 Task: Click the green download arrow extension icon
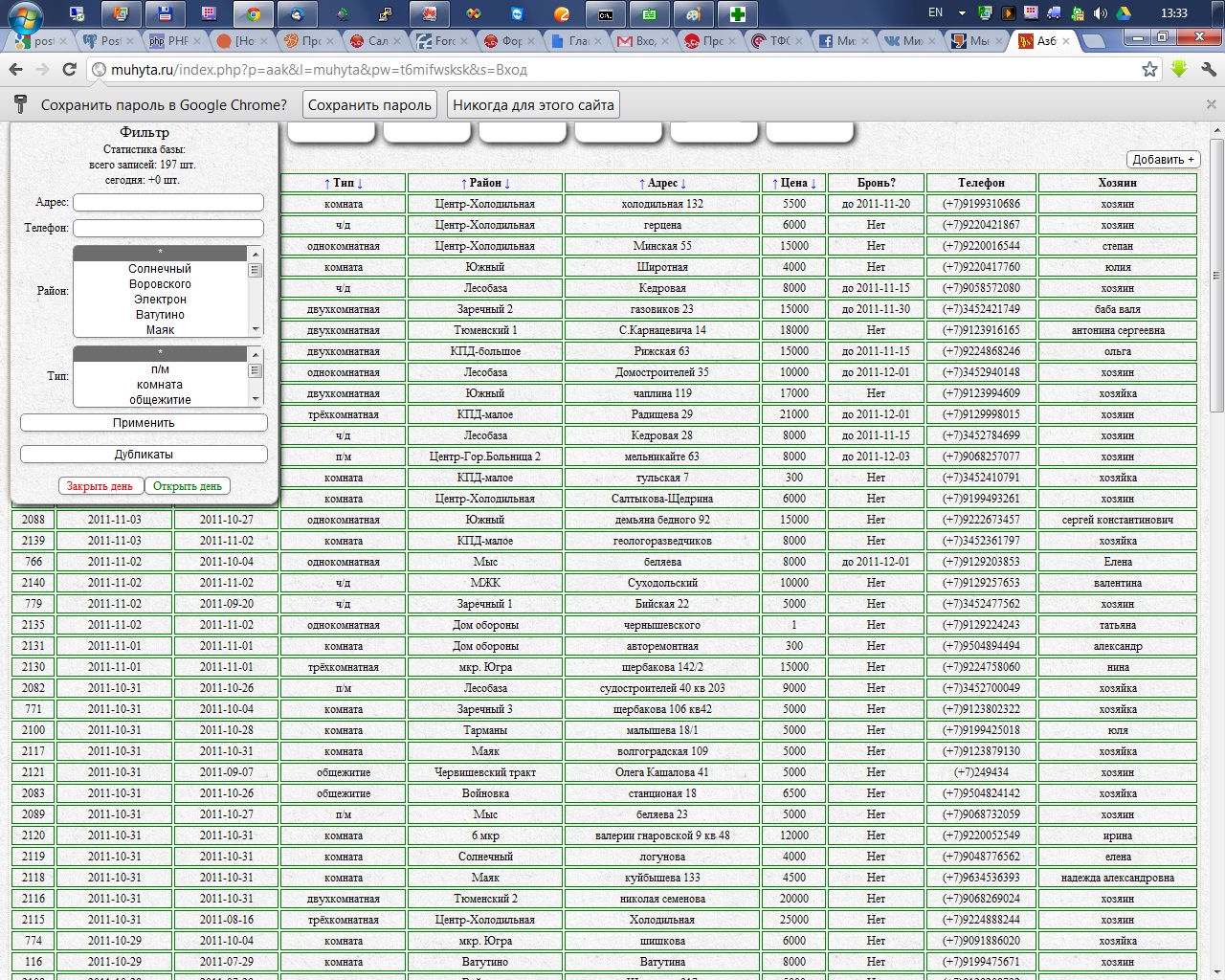point(1179,70)
